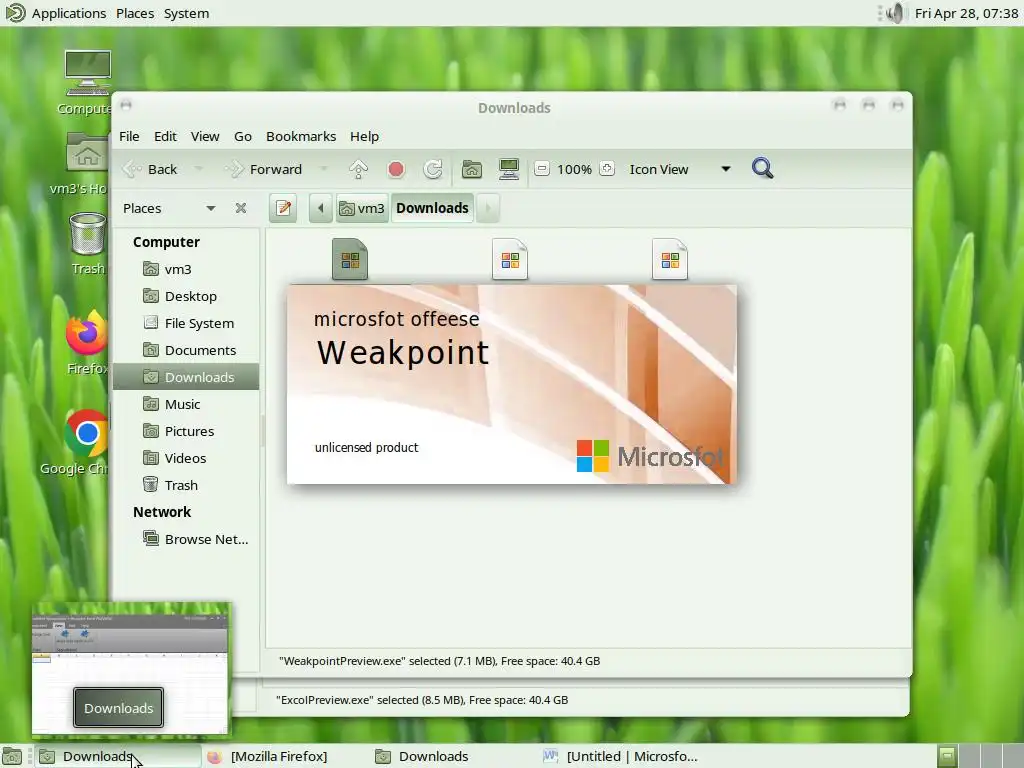Open the Forward history dropdown arrow

pyautogui.click(x=323, y=169)
